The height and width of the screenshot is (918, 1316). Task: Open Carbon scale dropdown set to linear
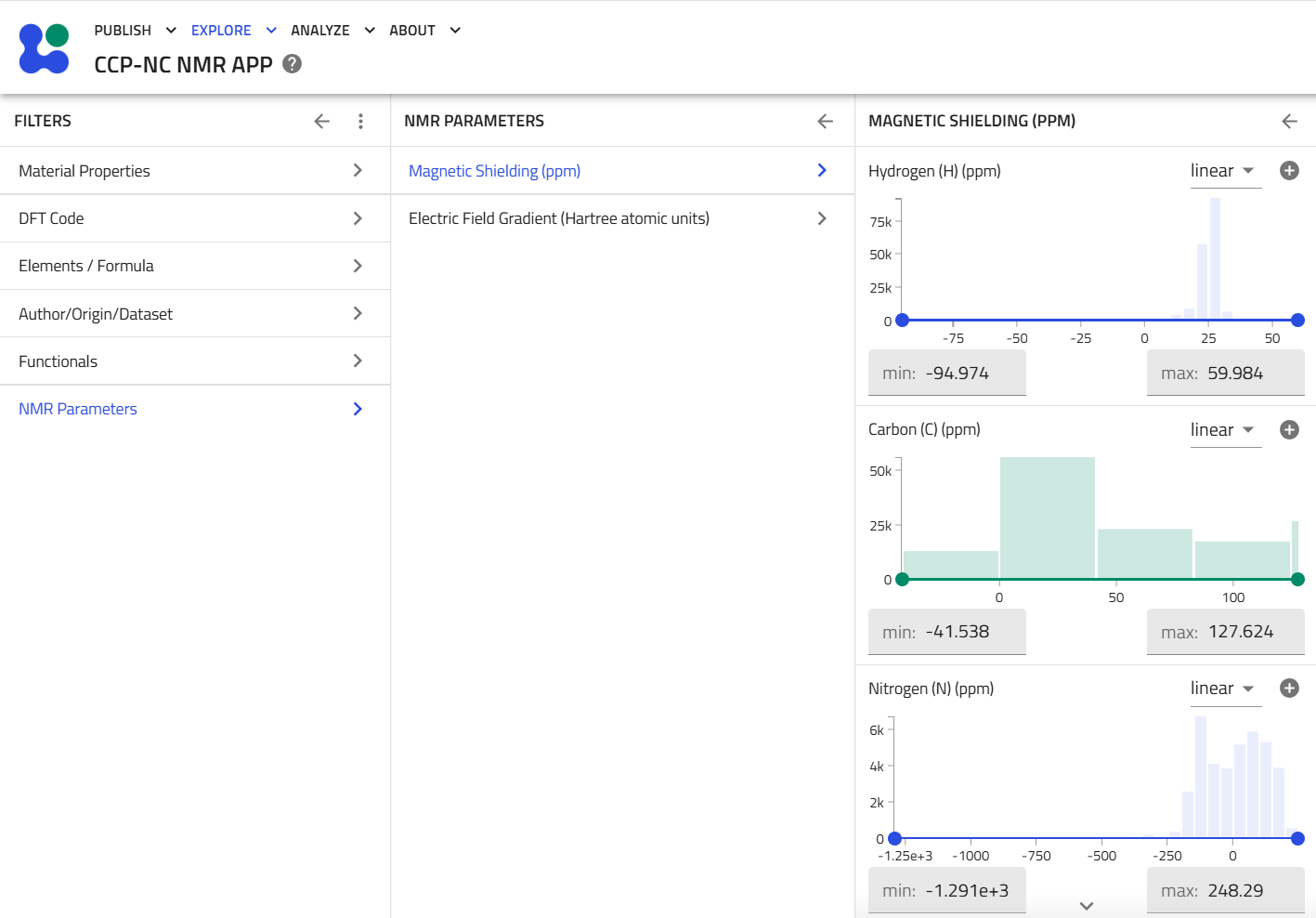(1226, 430)
